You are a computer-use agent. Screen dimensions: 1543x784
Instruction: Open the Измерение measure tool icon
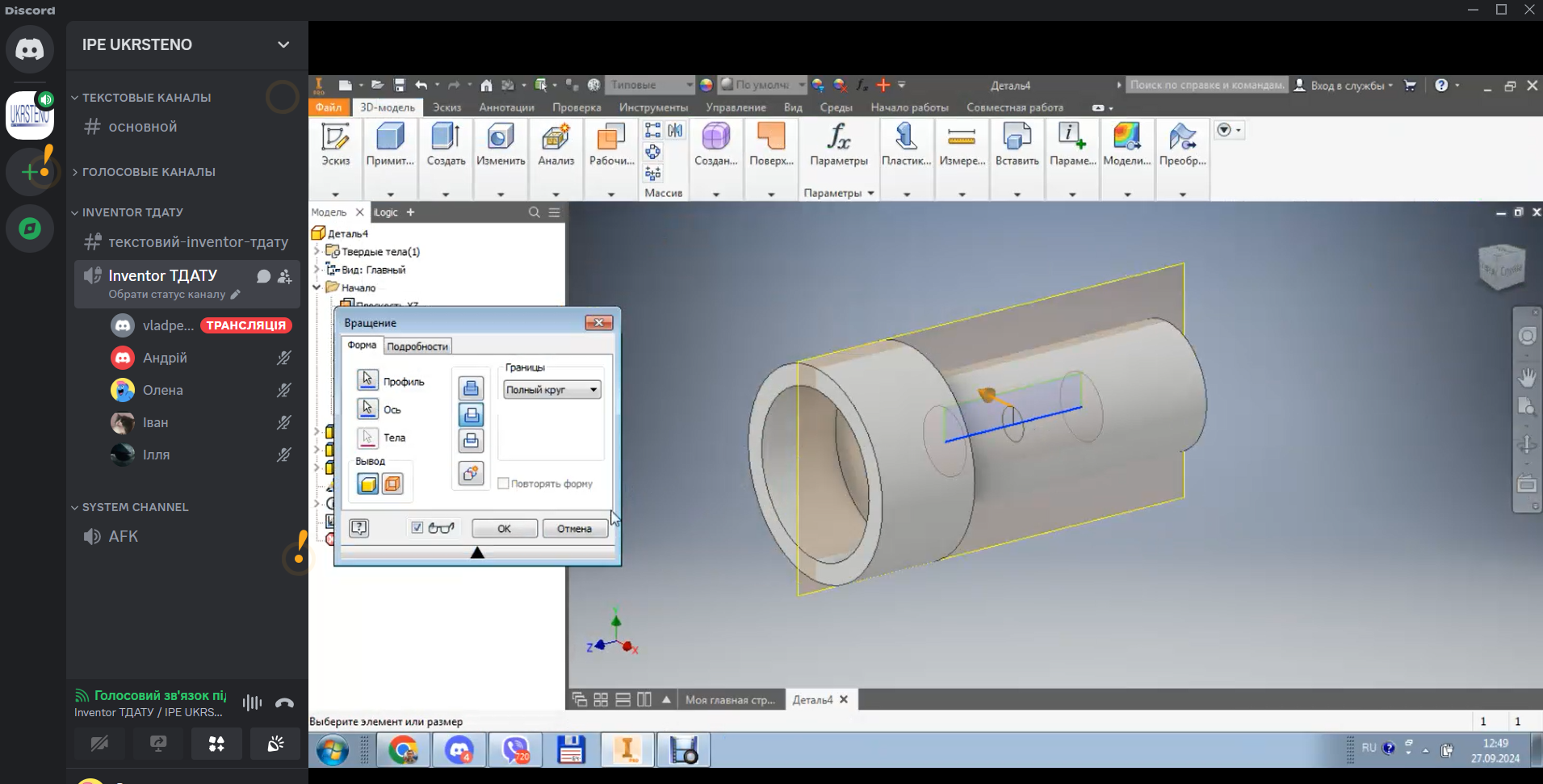click(961, 138)
